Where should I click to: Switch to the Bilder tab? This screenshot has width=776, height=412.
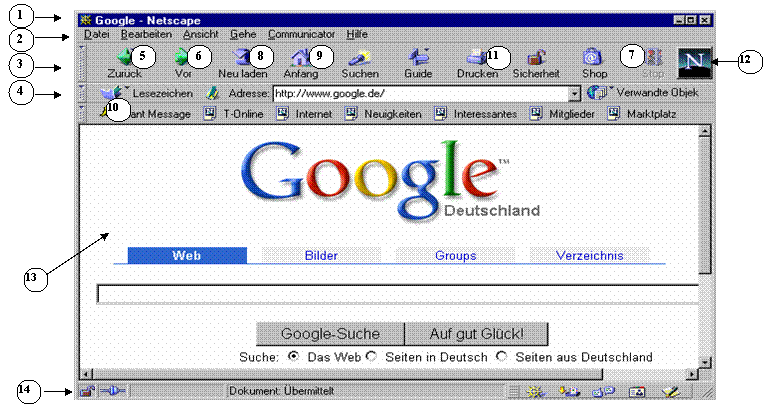point(321,256)
